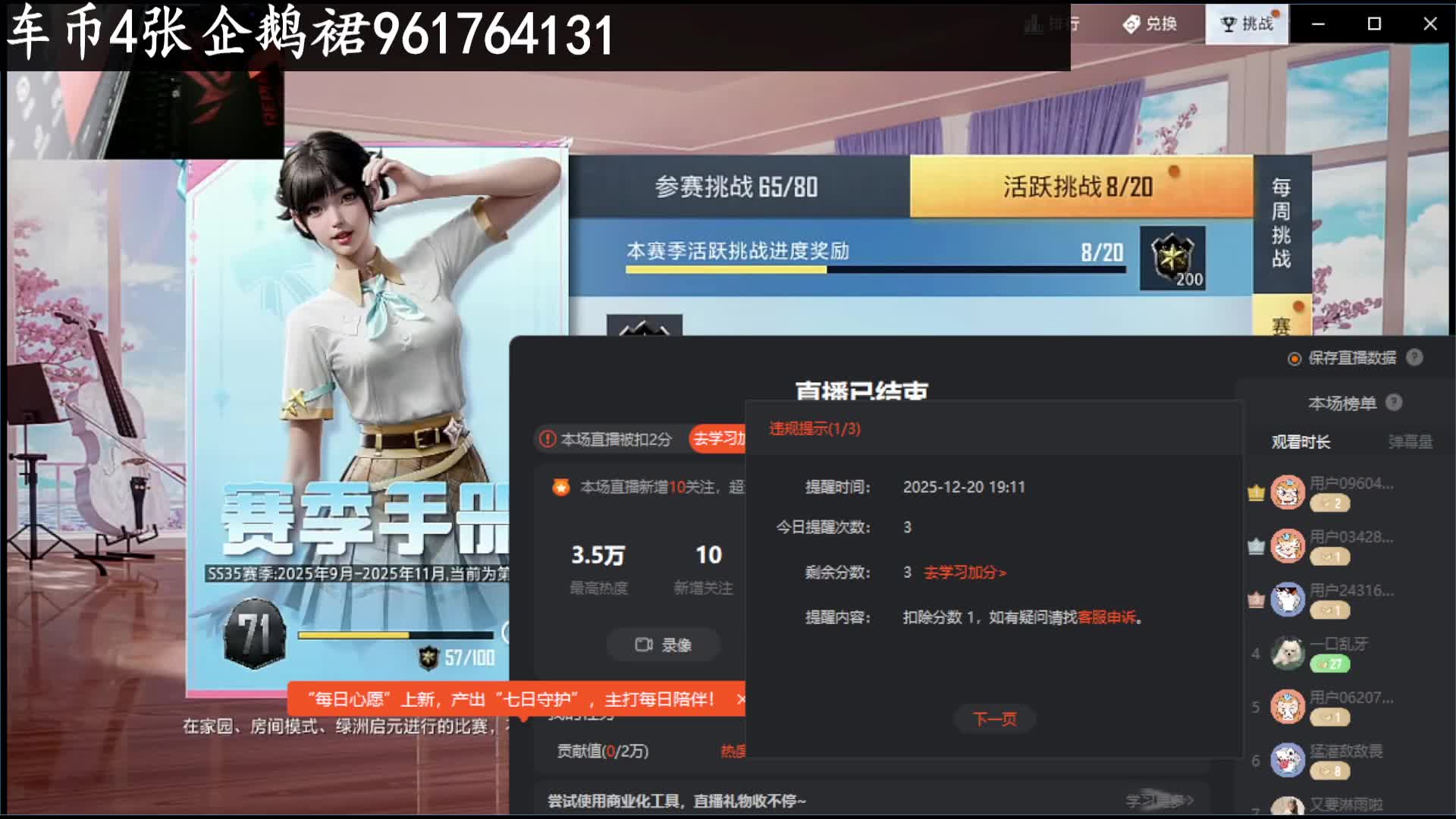Toggle 保存直播数据 radio option
This screenshot has width=1456, height=819.
coord(1294,359)
